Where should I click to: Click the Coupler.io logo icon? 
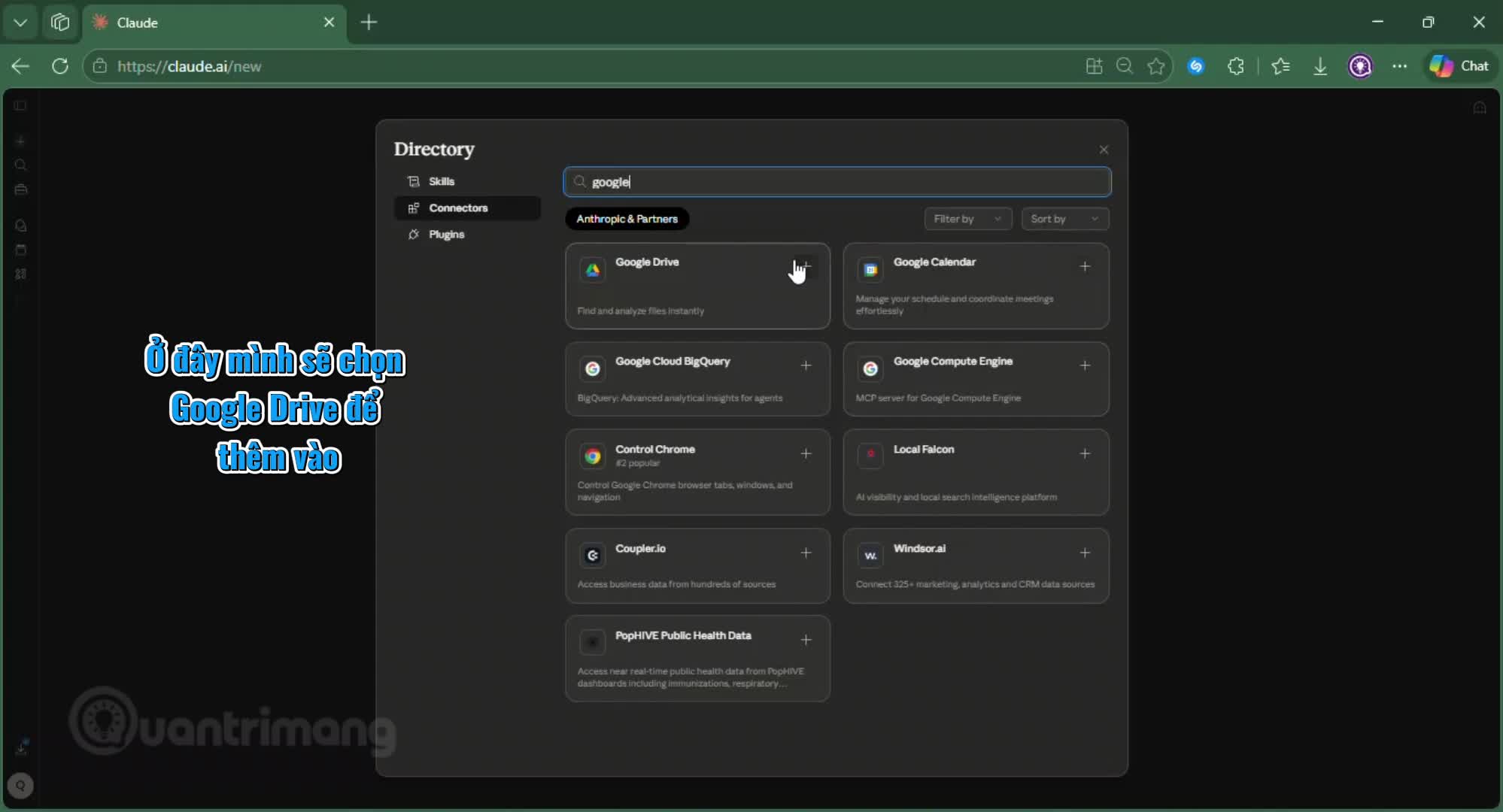593,556
